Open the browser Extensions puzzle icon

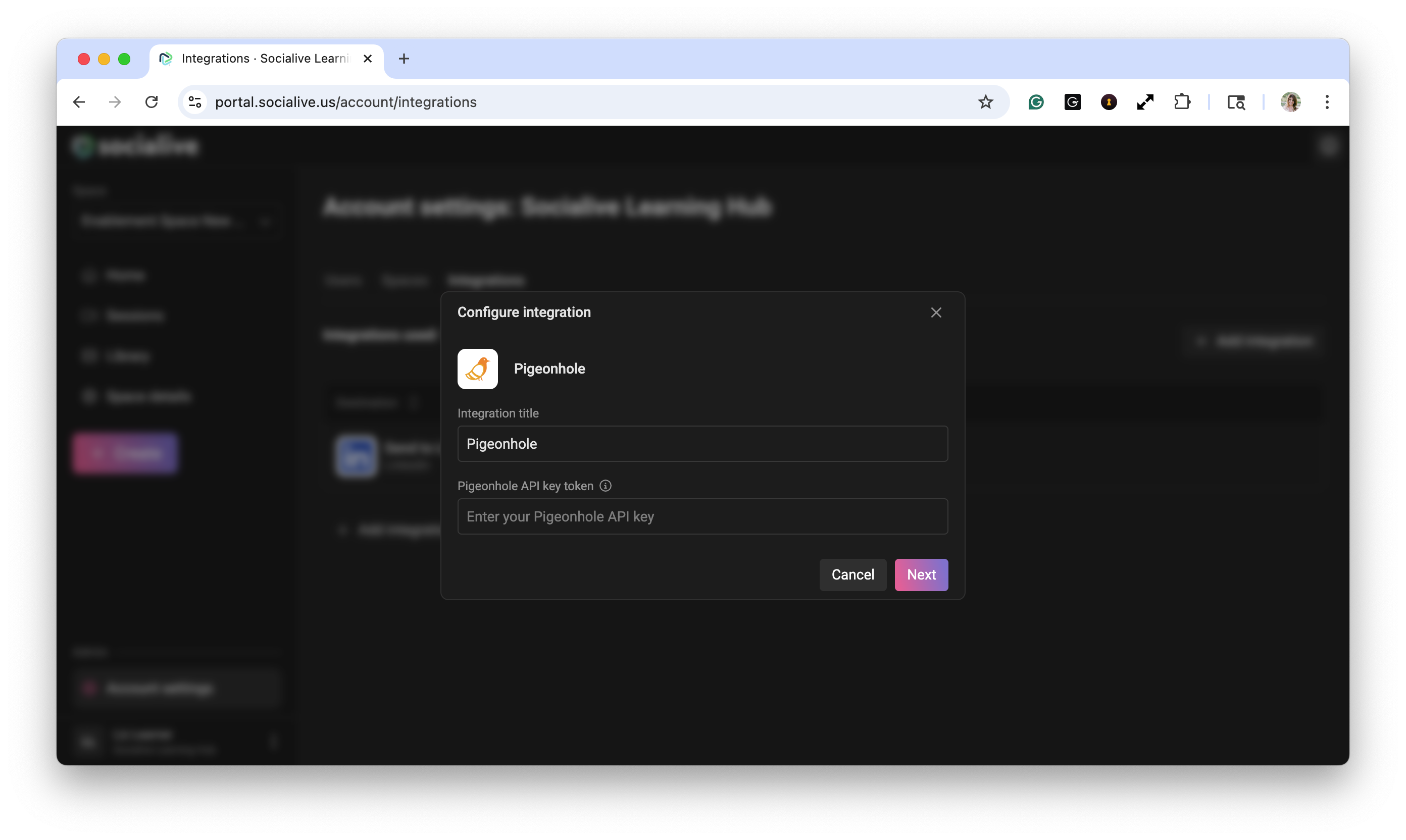(x=1182, y=102)
